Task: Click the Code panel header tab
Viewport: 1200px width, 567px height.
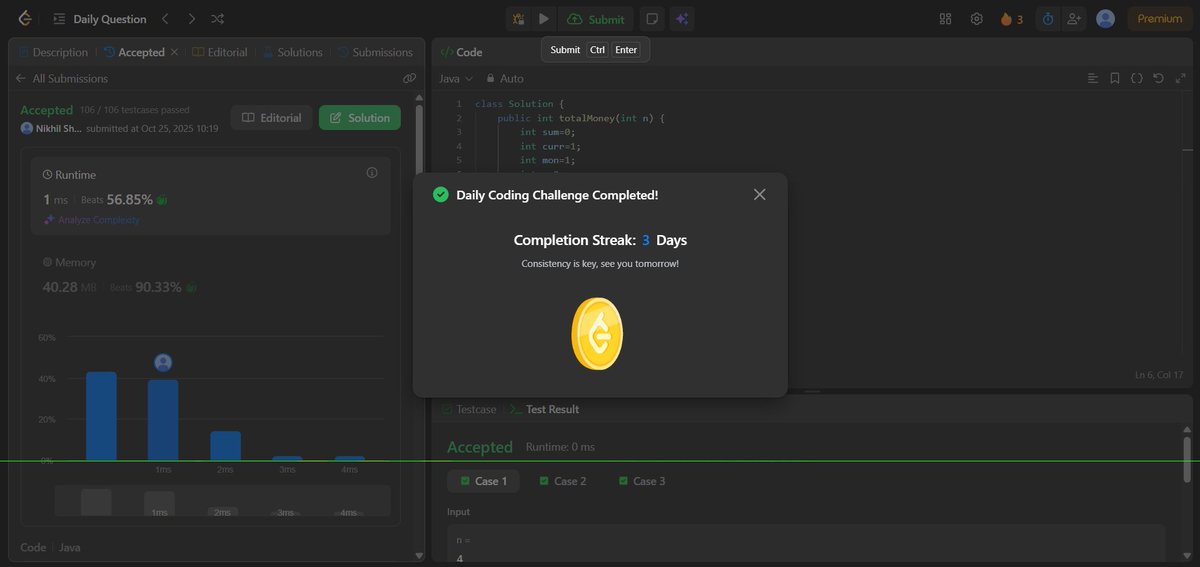Action: pyautogui.click(x=461, y=52)
